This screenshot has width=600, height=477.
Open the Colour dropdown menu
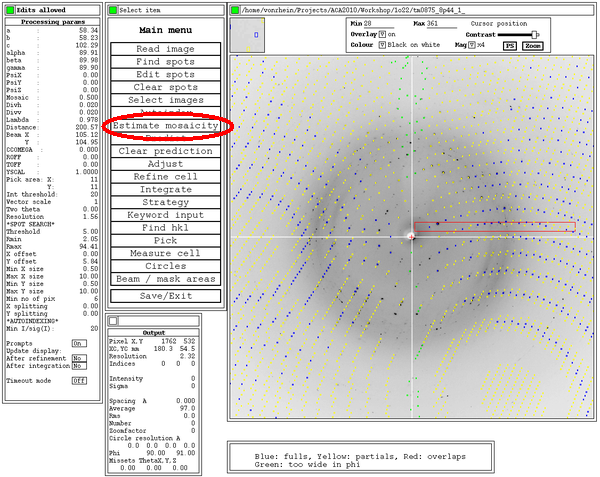click(x=383, y=45)
